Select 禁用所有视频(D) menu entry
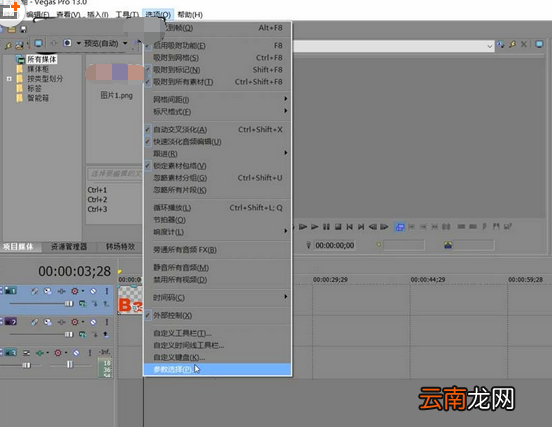 tap(217, 280)
